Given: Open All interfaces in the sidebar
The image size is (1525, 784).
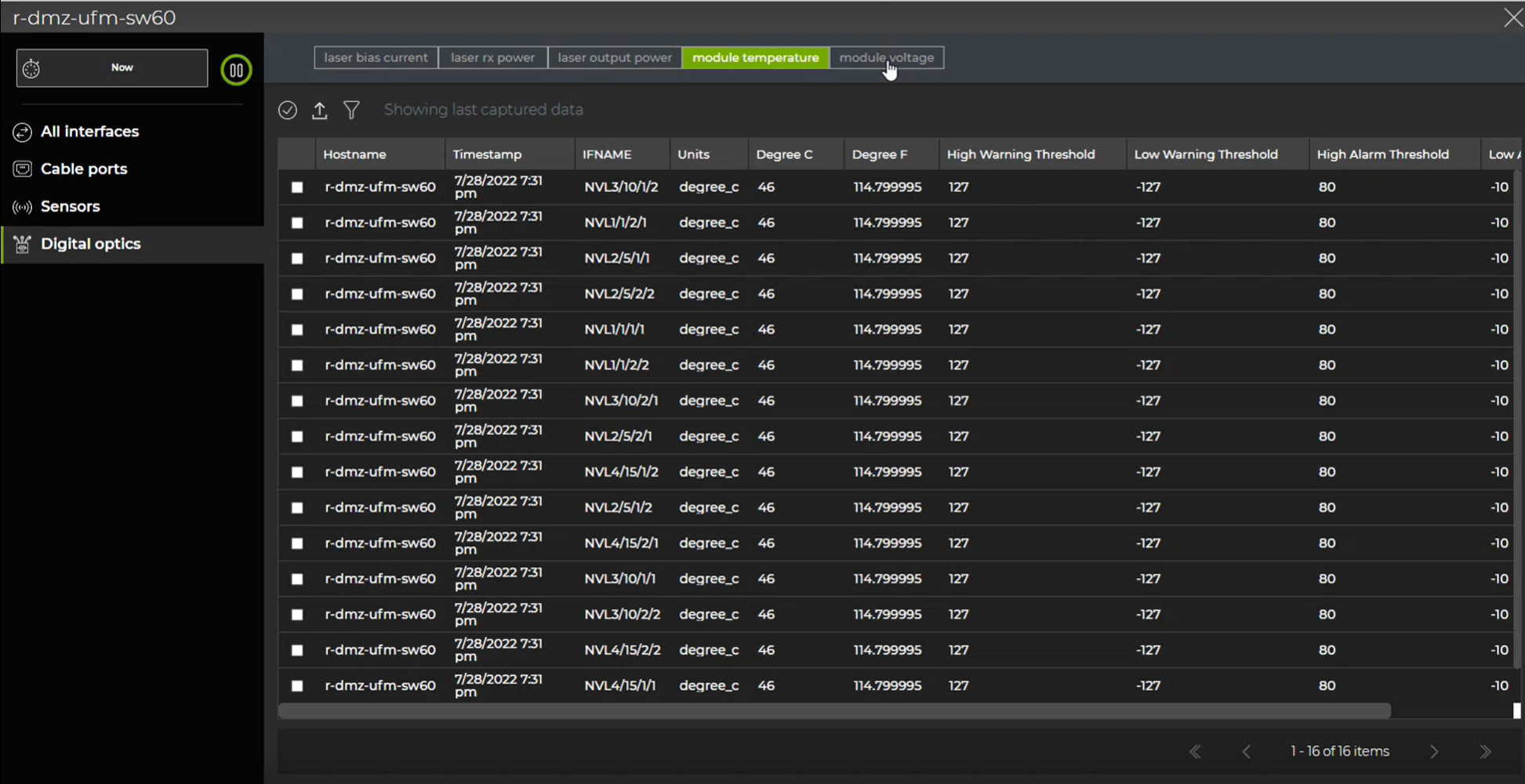Looking at the screenshot, I should (x=89, y=132).
